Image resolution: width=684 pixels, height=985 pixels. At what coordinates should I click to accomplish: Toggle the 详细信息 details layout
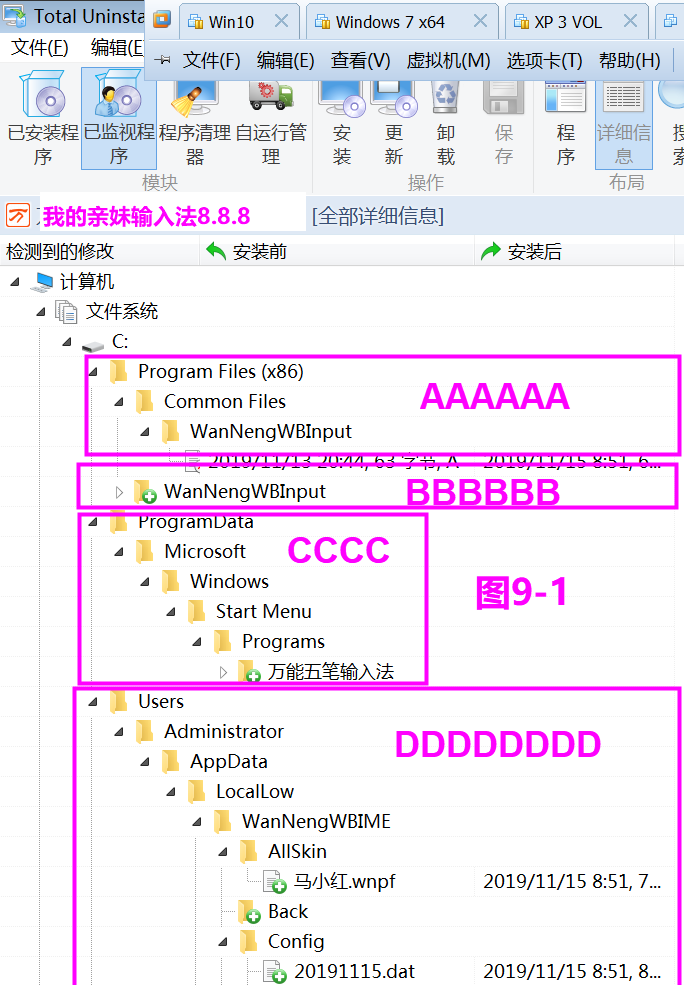(624, 119)
